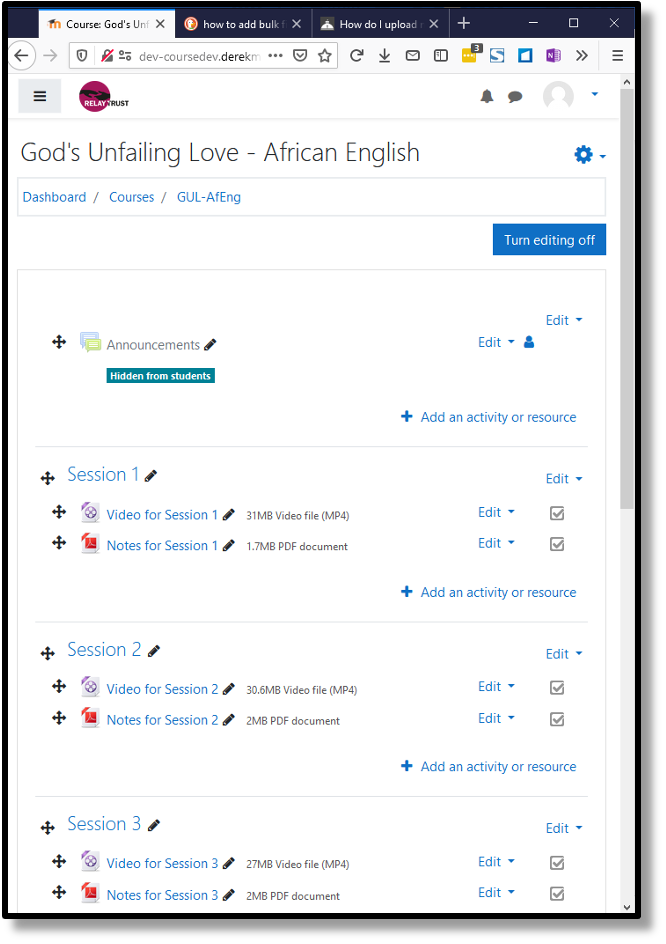Click pencil icon to rename Session 1
Screen dimensions: 666x944
click(151, 476)
